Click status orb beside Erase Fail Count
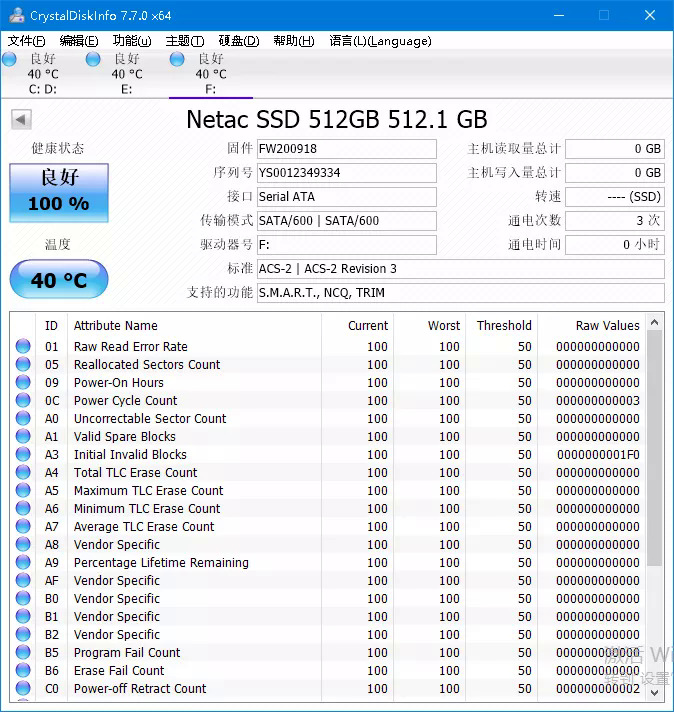Screen dimensions: 674x712 (x=23, y=671)
